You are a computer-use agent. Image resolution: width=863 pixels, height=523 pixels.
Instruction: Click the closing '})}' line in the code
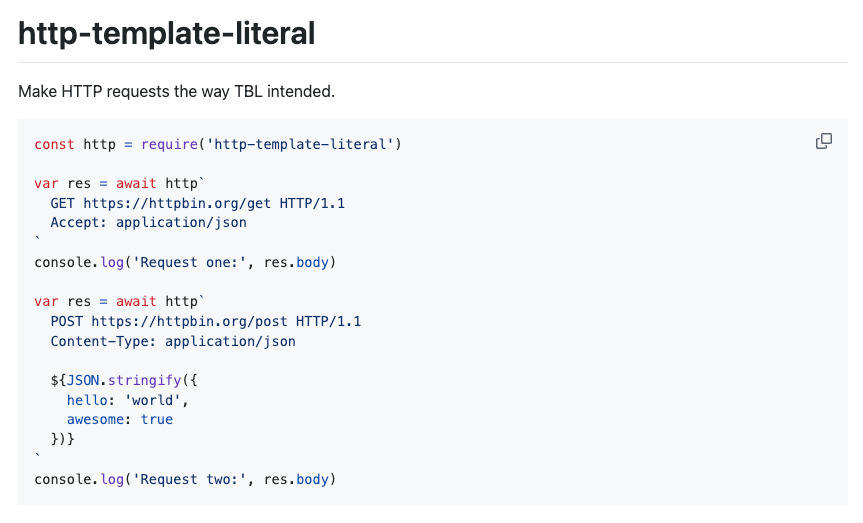63,439
